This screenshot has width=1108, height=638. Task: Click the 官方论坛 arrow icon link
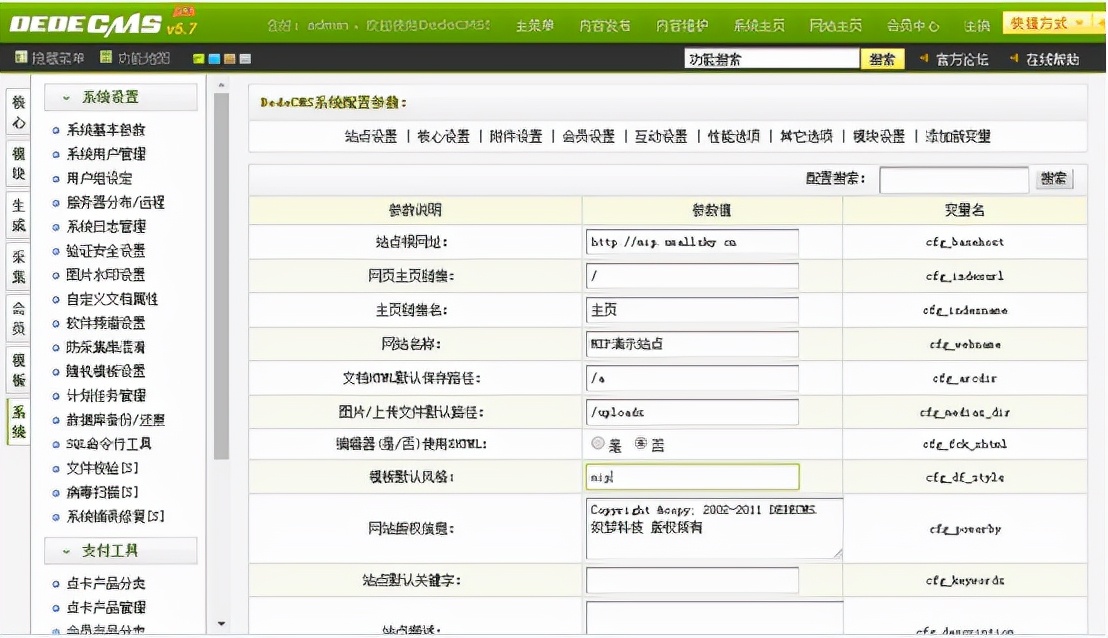pos(924,59)
